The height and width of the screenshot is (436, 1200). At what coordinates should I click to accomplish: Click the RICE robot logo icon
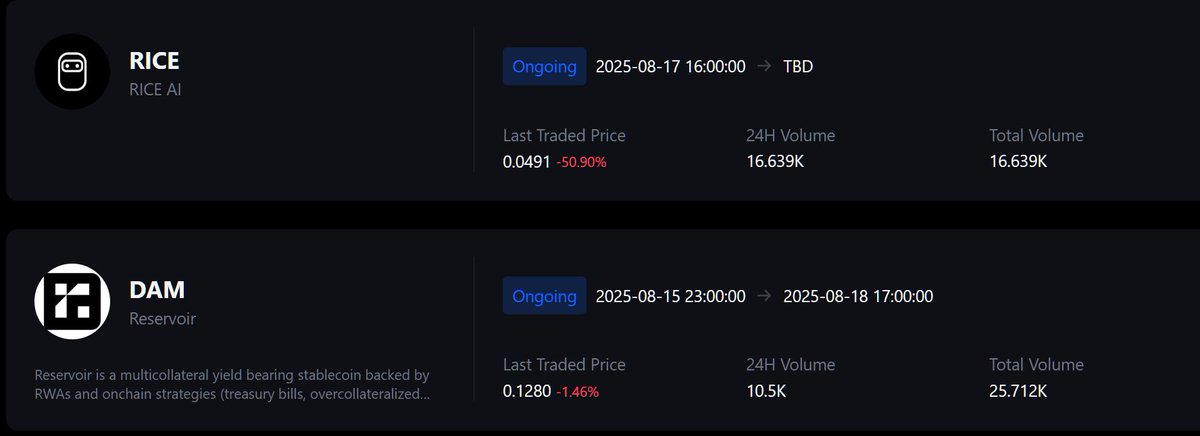pos(72,72)
